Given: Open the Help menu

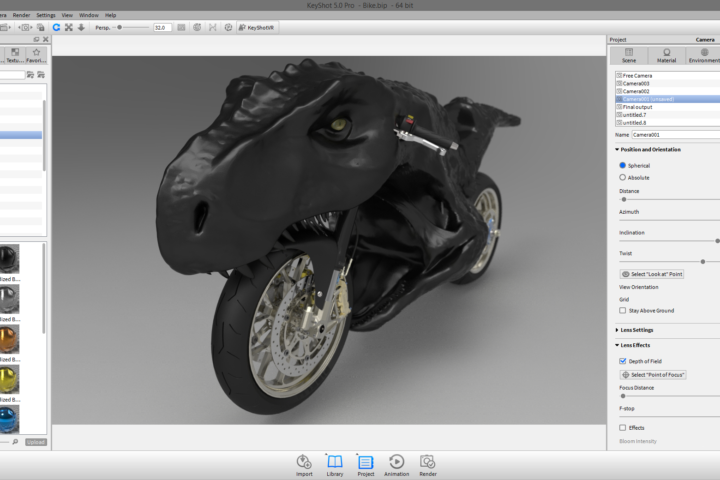Looking at the screenshot, I should (x=110, y=15).
